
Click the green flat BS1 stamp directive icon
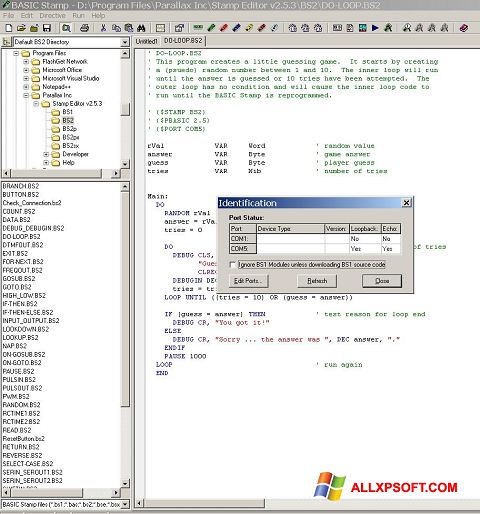tap(198, 28)
